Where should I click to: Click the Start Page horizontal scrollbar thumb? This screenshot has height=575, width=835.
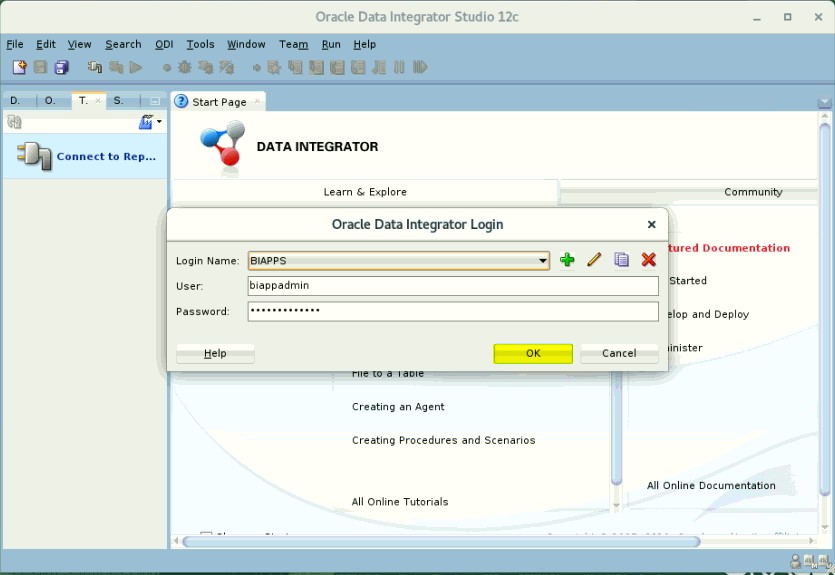point(441,542)
